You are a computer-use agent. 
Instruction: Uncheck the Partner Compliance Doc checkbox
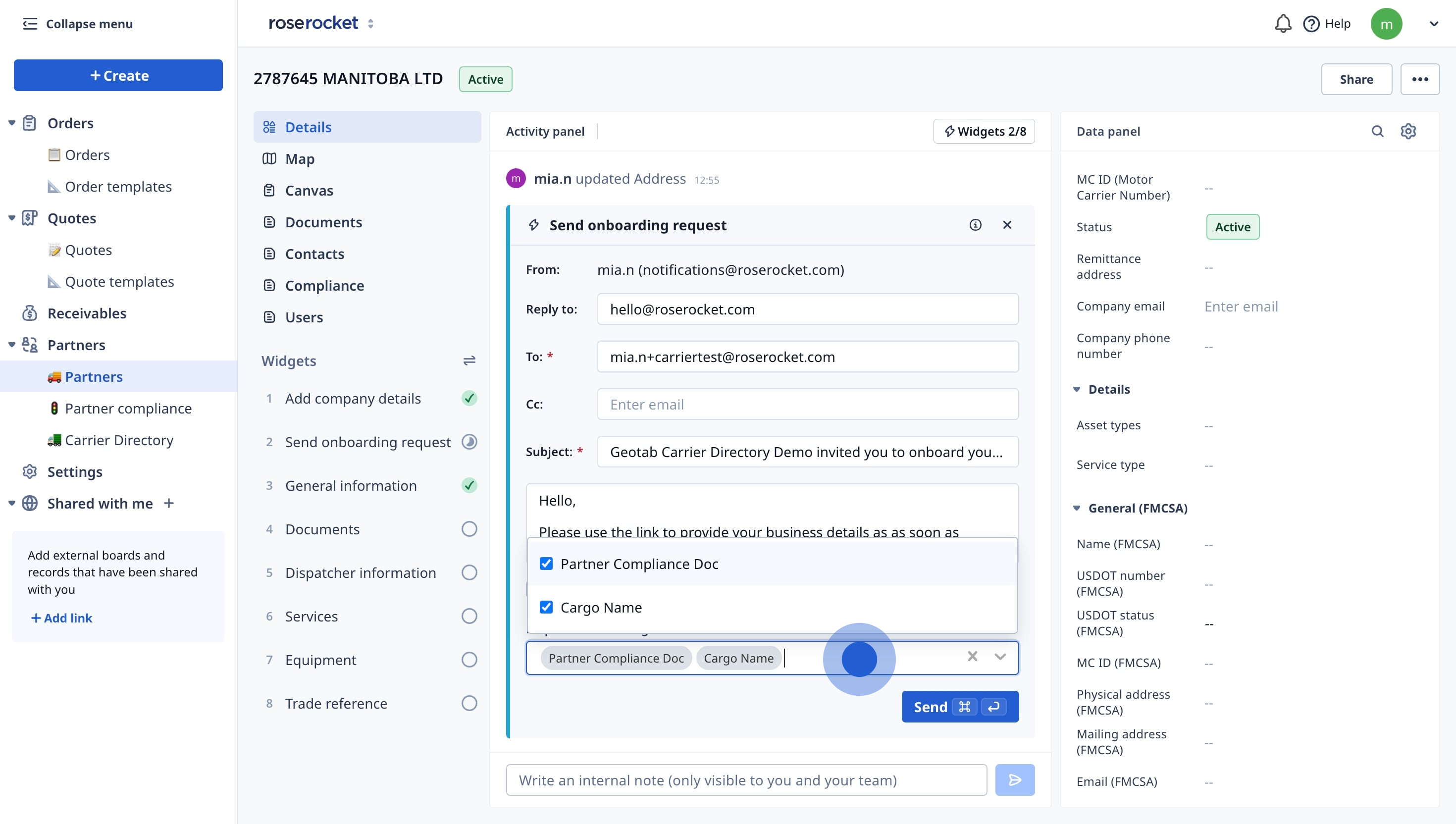tap(546, 564)
